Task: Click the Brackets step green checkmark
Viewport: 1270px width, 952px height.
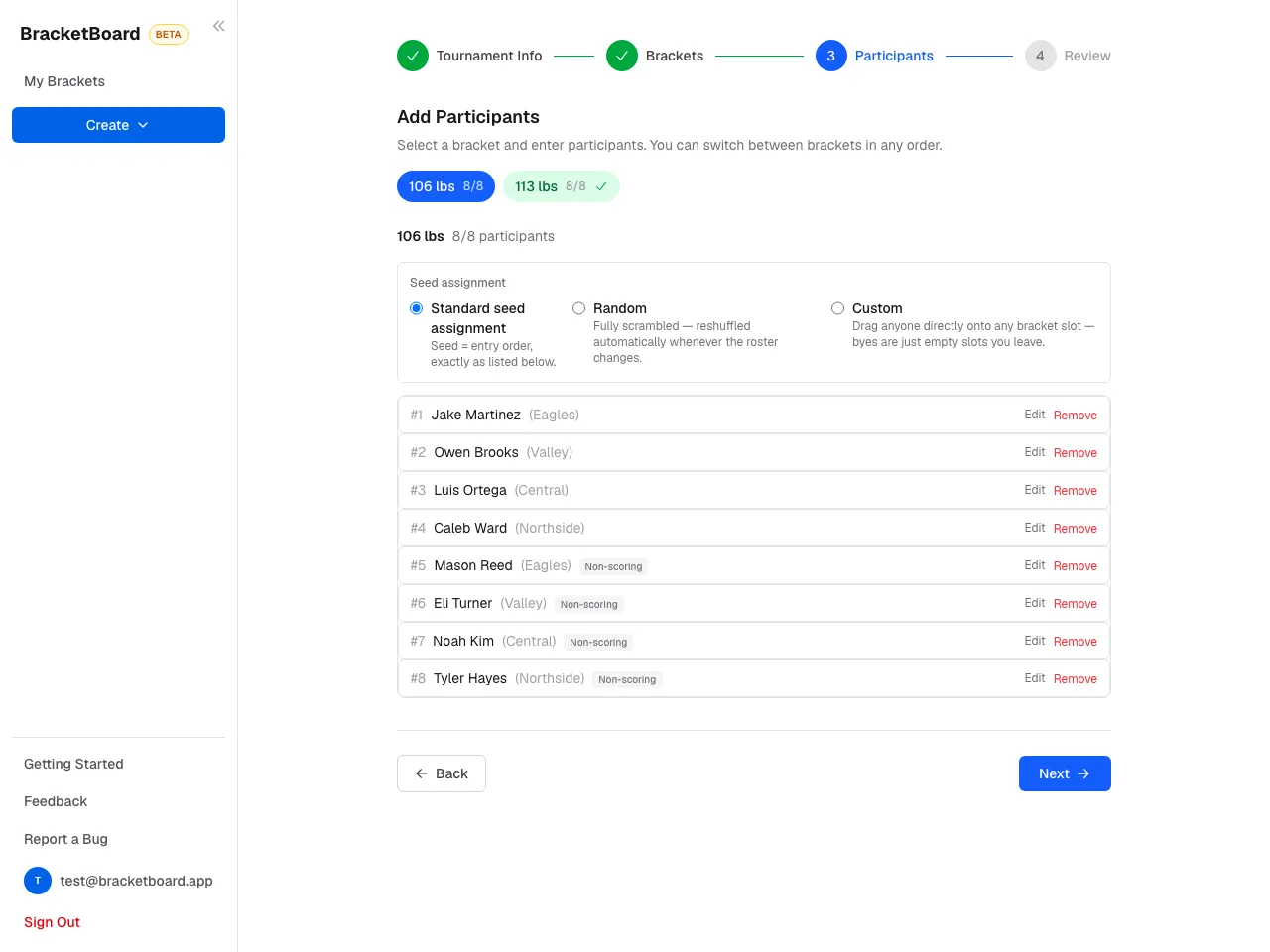Action: point(622,56)
